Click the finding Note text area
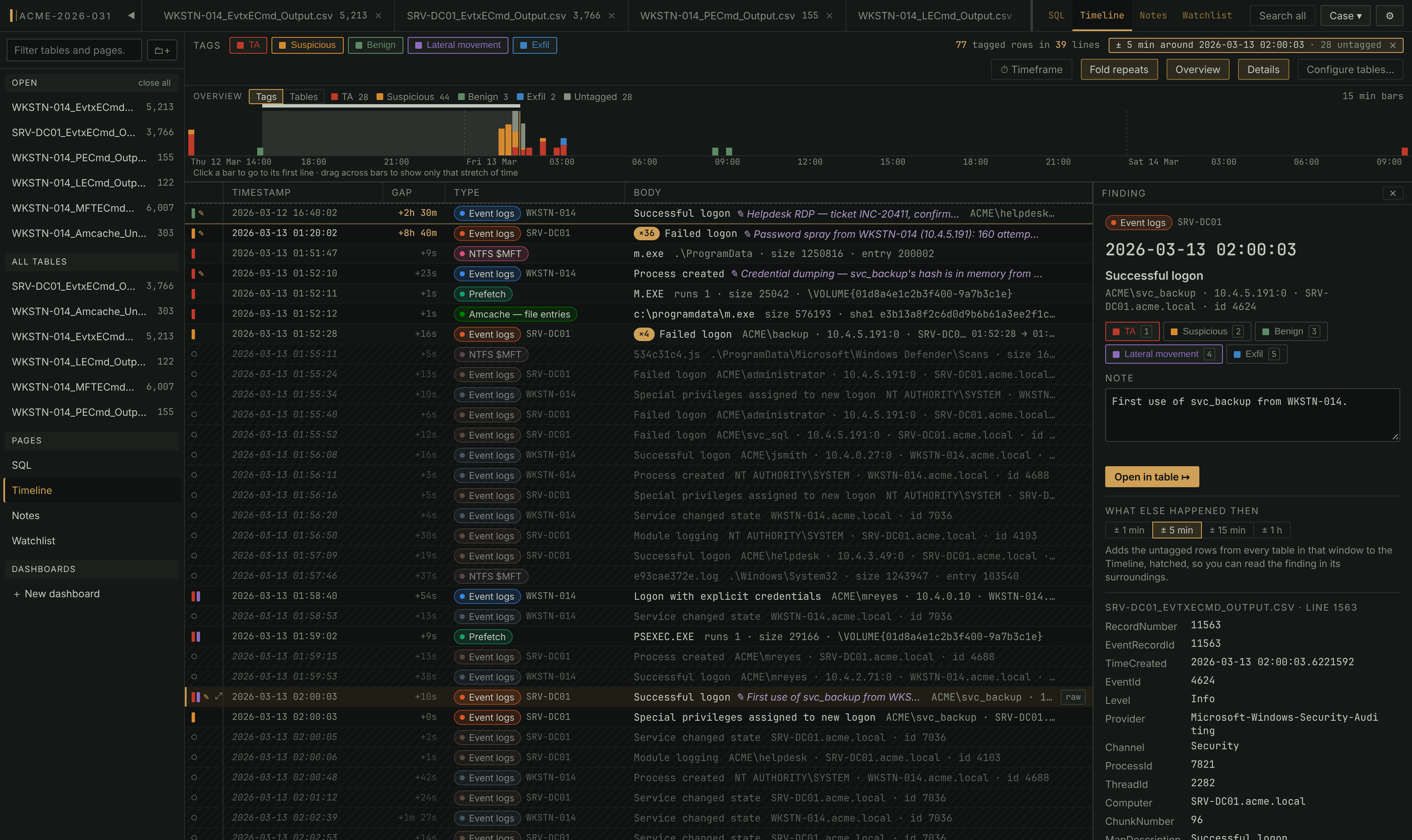Screen dimensions: 1412x840 pos(1252,415)
